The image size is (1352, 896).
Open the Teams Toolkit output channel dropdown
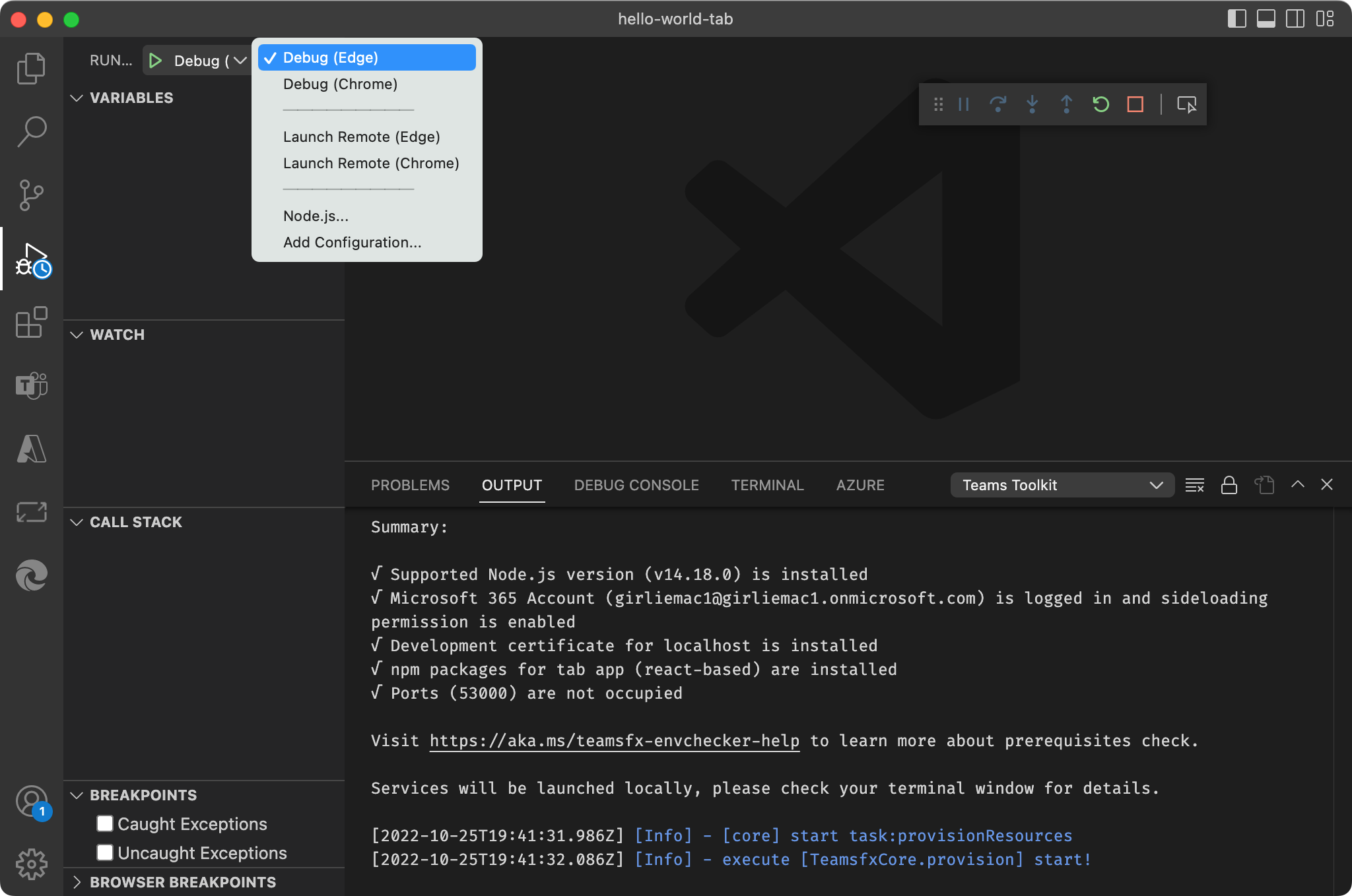(1062, 486)
